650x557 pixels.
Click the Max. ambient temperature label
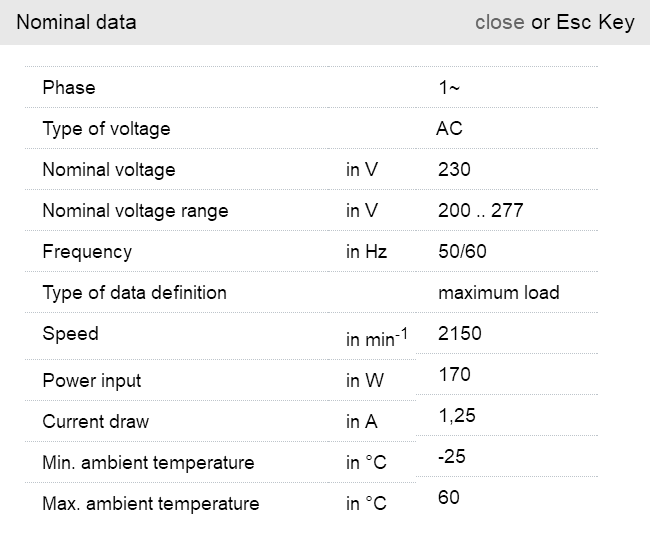point(150,504)
